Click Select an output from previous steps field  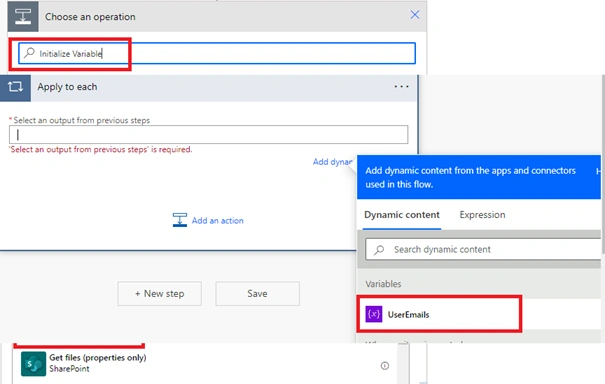pyautogui.click(x=208, y=134)
